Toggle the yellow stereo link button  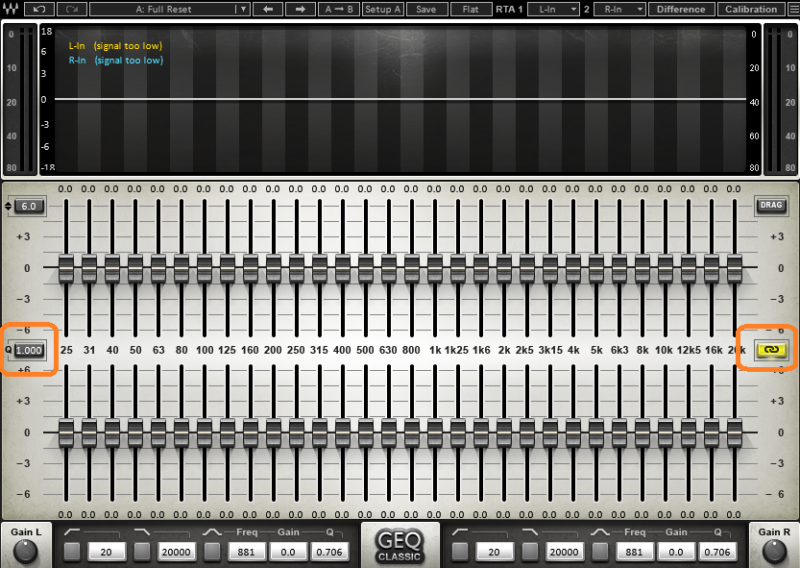772,349
